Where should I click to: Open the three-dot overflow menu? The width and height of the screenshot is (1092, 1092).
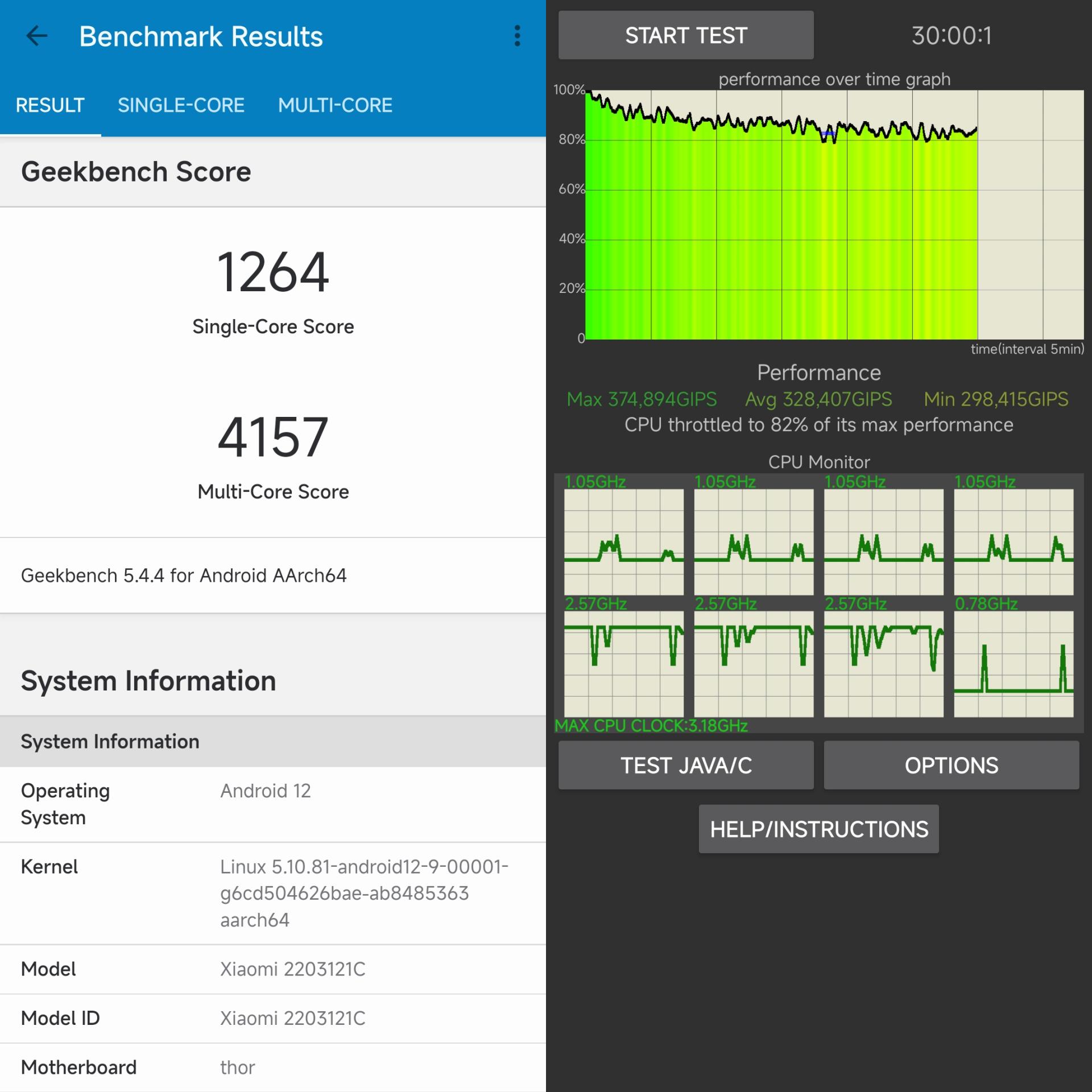pos(517,36)
